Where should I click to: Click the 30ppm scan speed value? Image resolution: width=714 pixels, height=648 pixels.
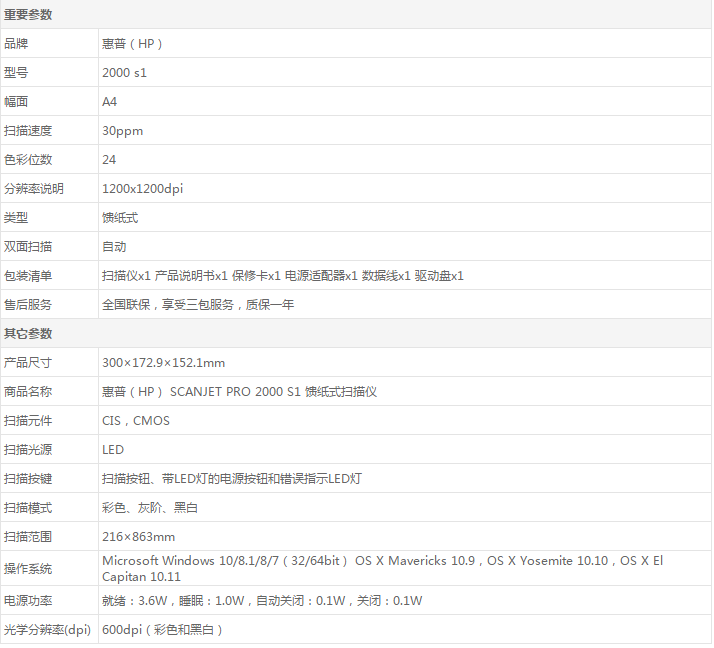tap(120, 131)
